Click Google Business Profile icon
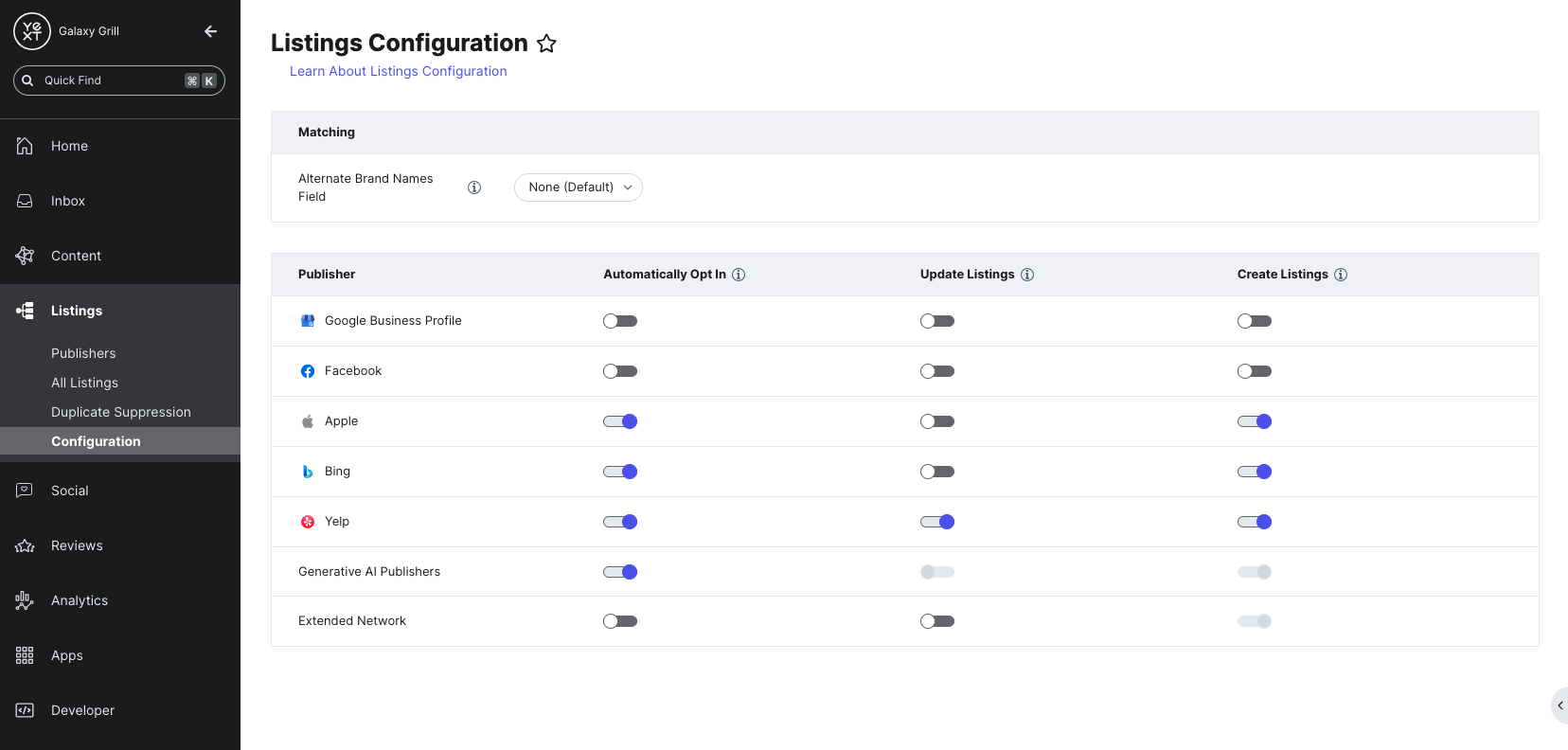This screenshot has width=1568, height=750. pyautogui.click(x=308, y=321)
